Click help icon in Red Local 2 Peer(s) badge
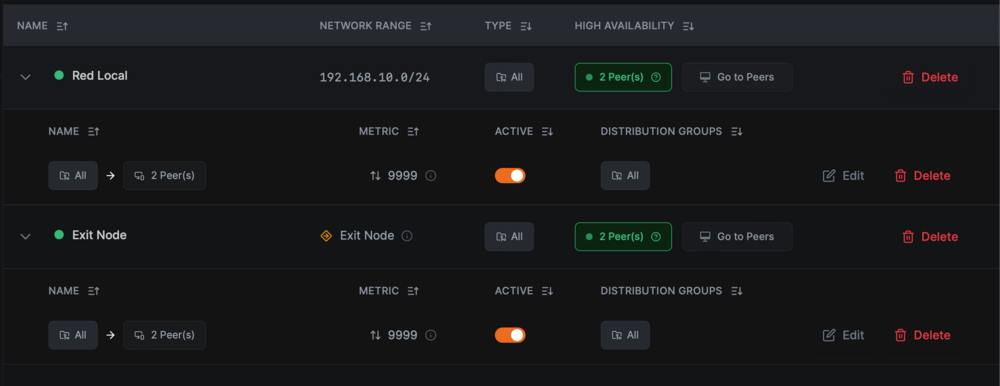The width and height of the screenshot is (1000, 386). 656,77
